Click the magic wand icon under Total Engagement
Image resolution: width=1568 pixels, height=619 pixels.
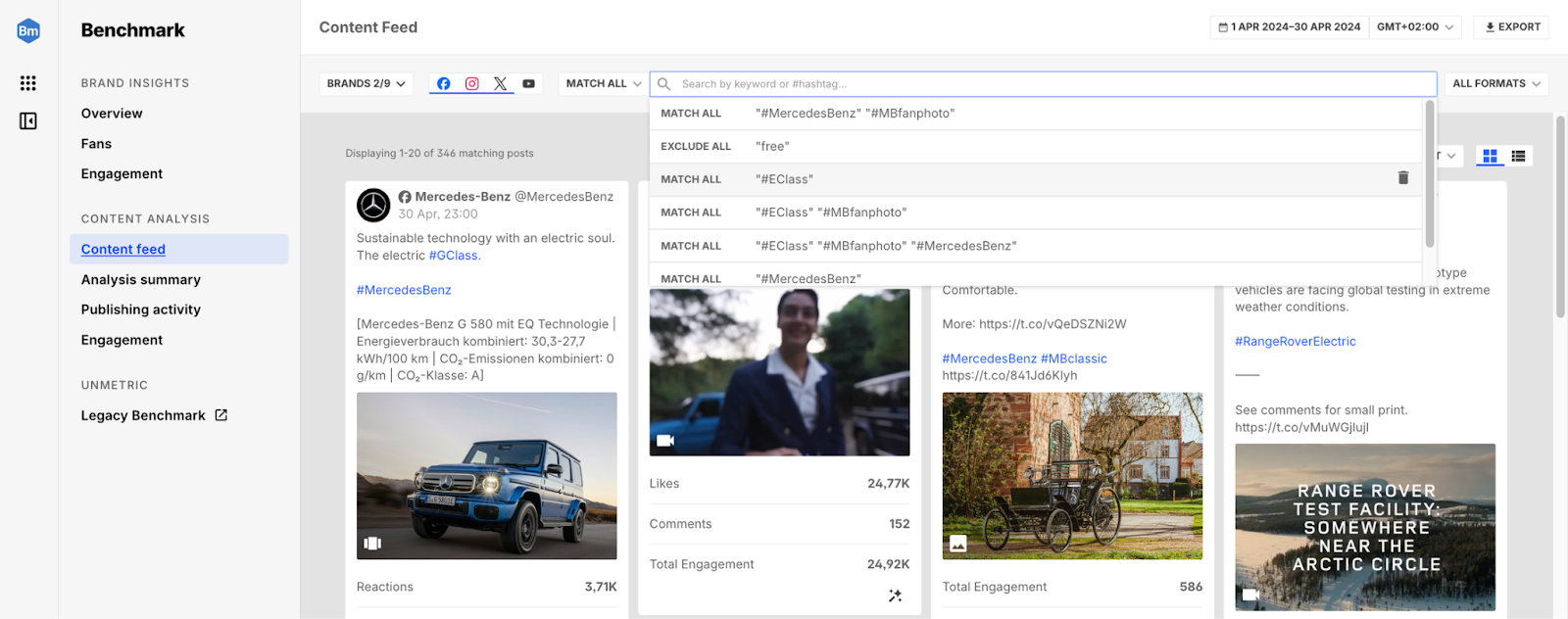[x=895, y=595]
